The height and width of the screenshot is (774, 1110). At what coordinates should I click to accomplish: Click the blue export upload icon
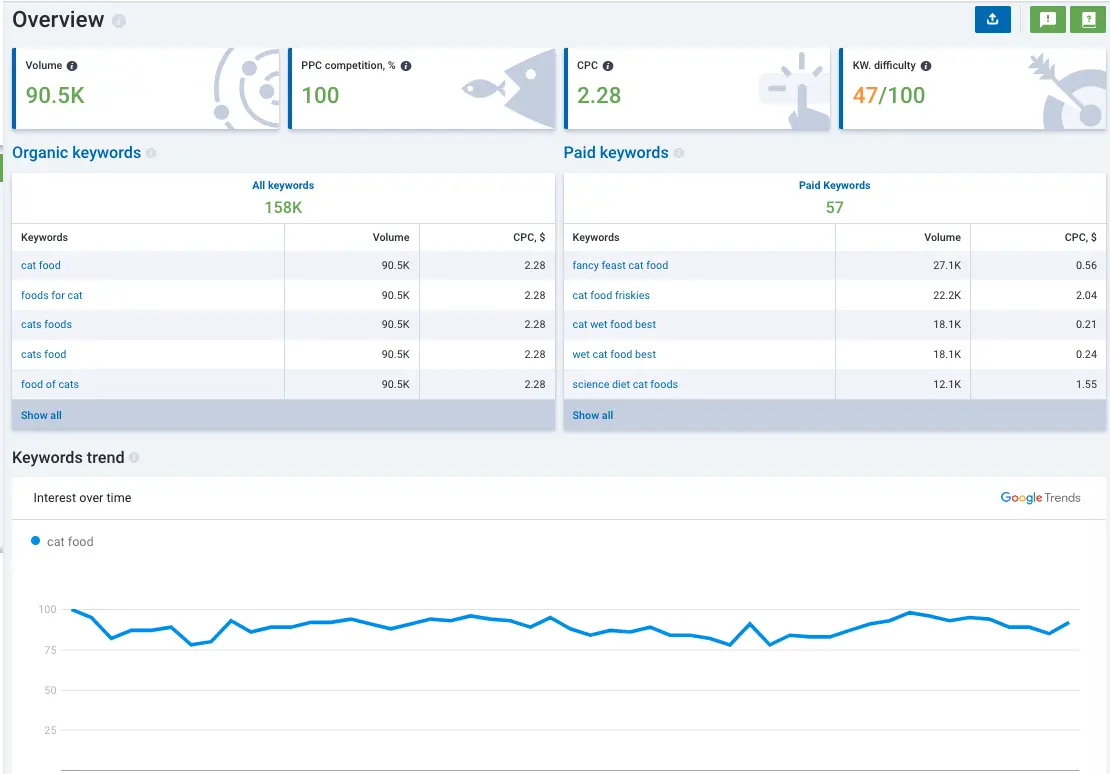point(992,20)
